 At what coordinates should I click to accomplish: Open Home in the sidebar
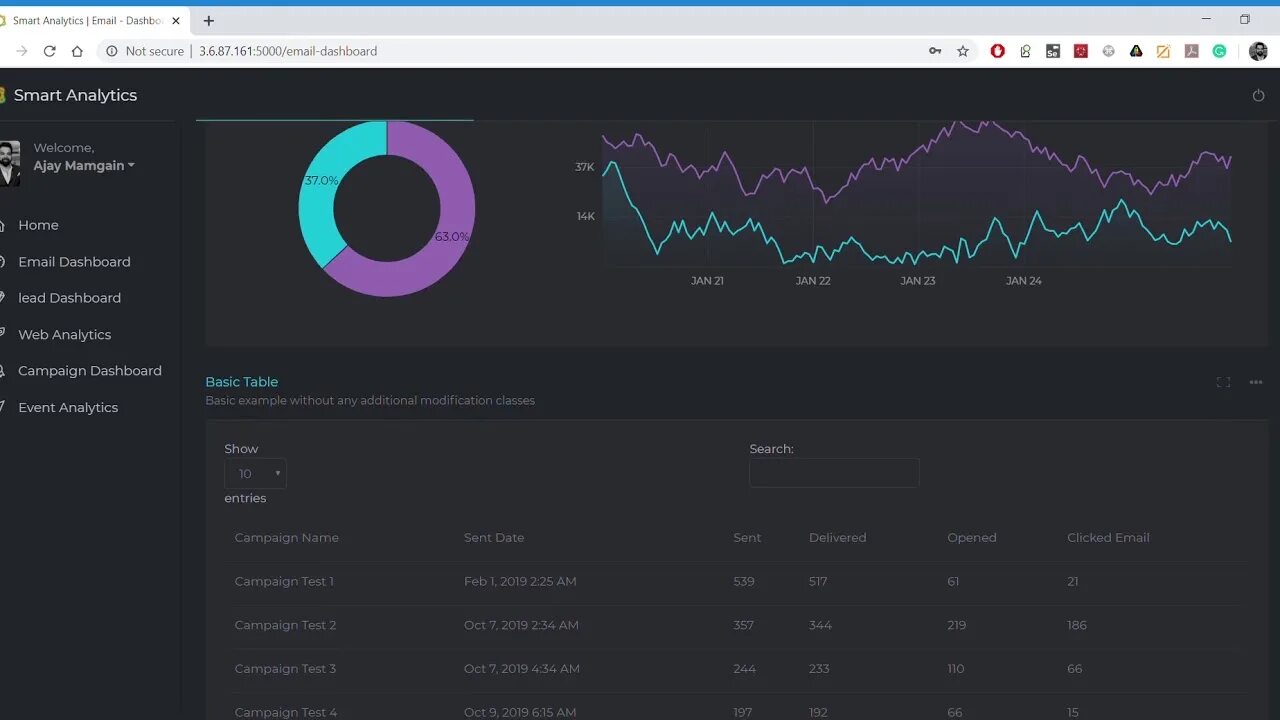38,225
